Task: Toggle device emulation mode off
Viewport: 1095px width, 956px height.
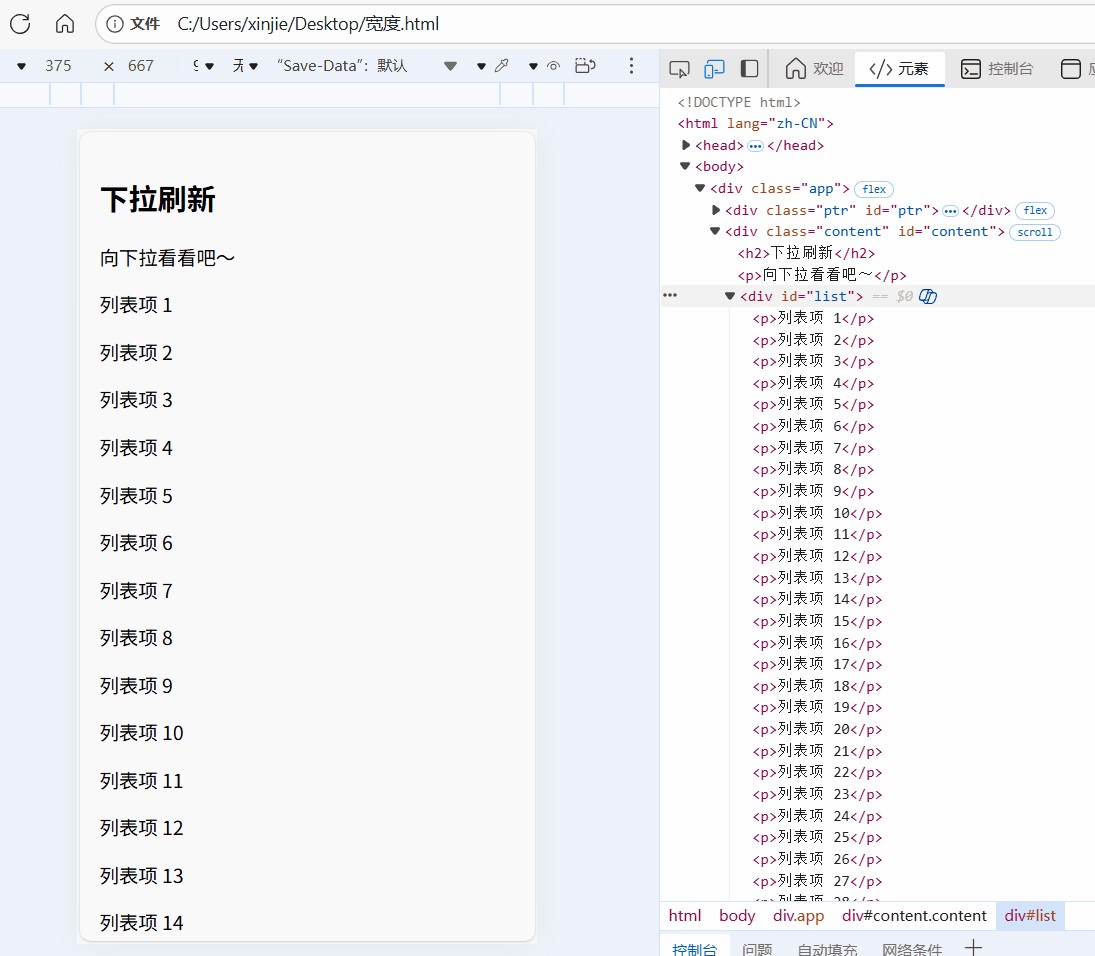Action: pyautogui.click(x=714, y=69)
